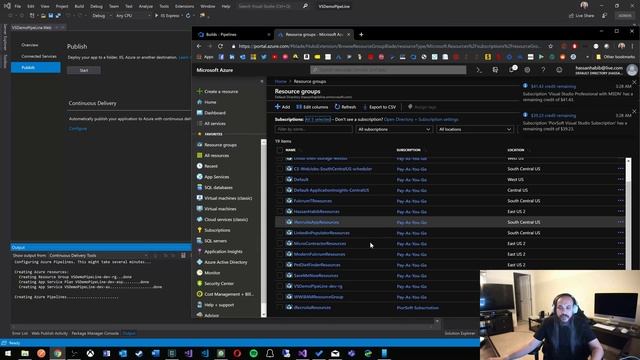Open Show output from dropdown
Screen dimensions: 640x360
coord(99,256)
